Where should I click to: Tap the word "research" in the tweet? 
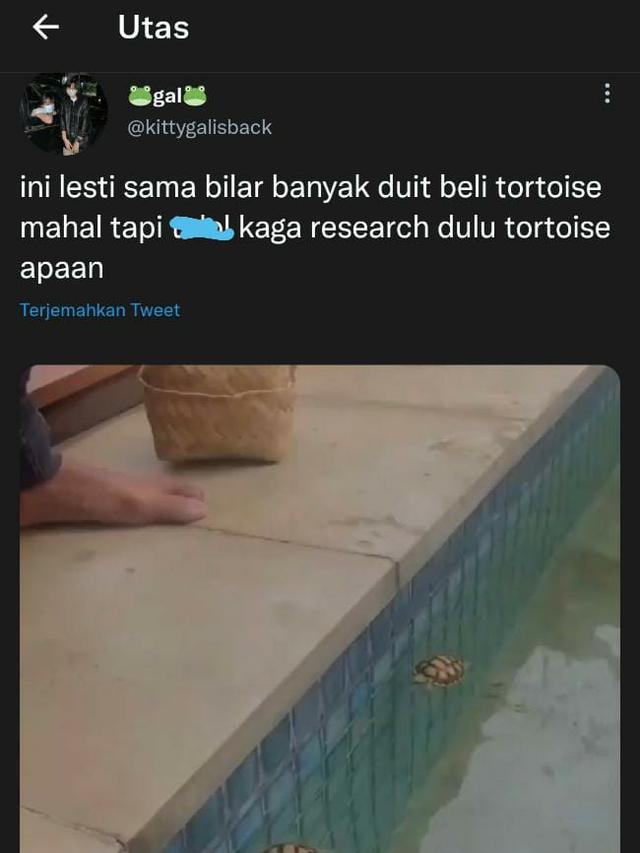point(370,228)
